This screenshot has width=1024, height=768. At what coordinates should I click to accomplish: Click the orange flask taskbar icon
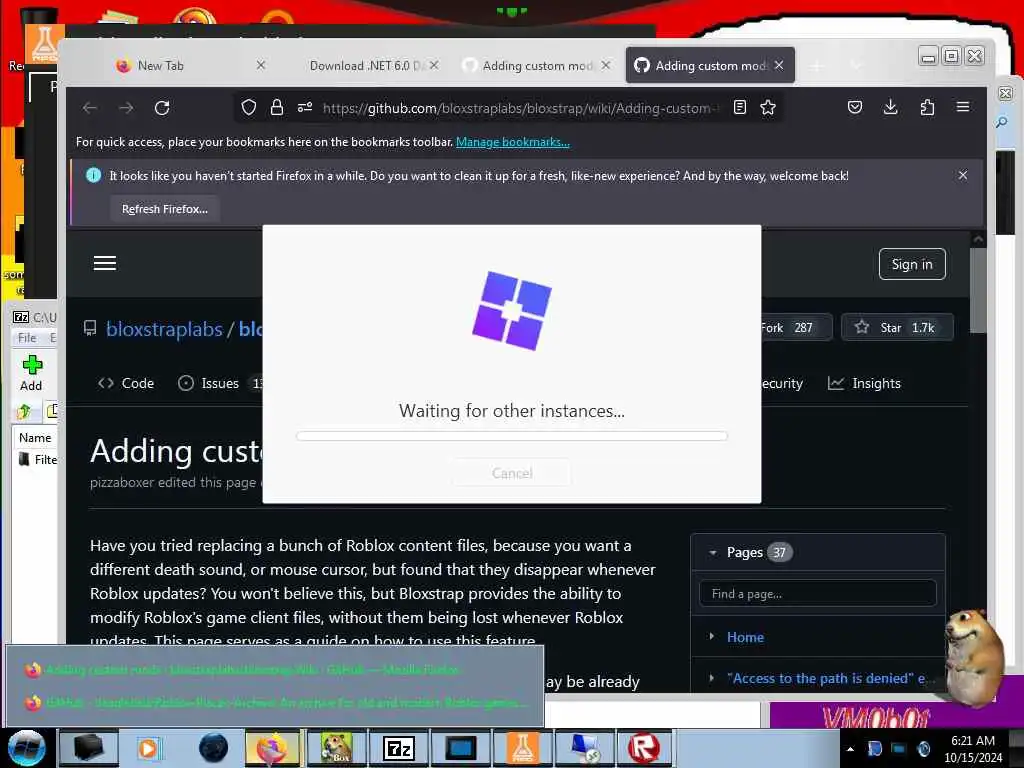(522, 748)
